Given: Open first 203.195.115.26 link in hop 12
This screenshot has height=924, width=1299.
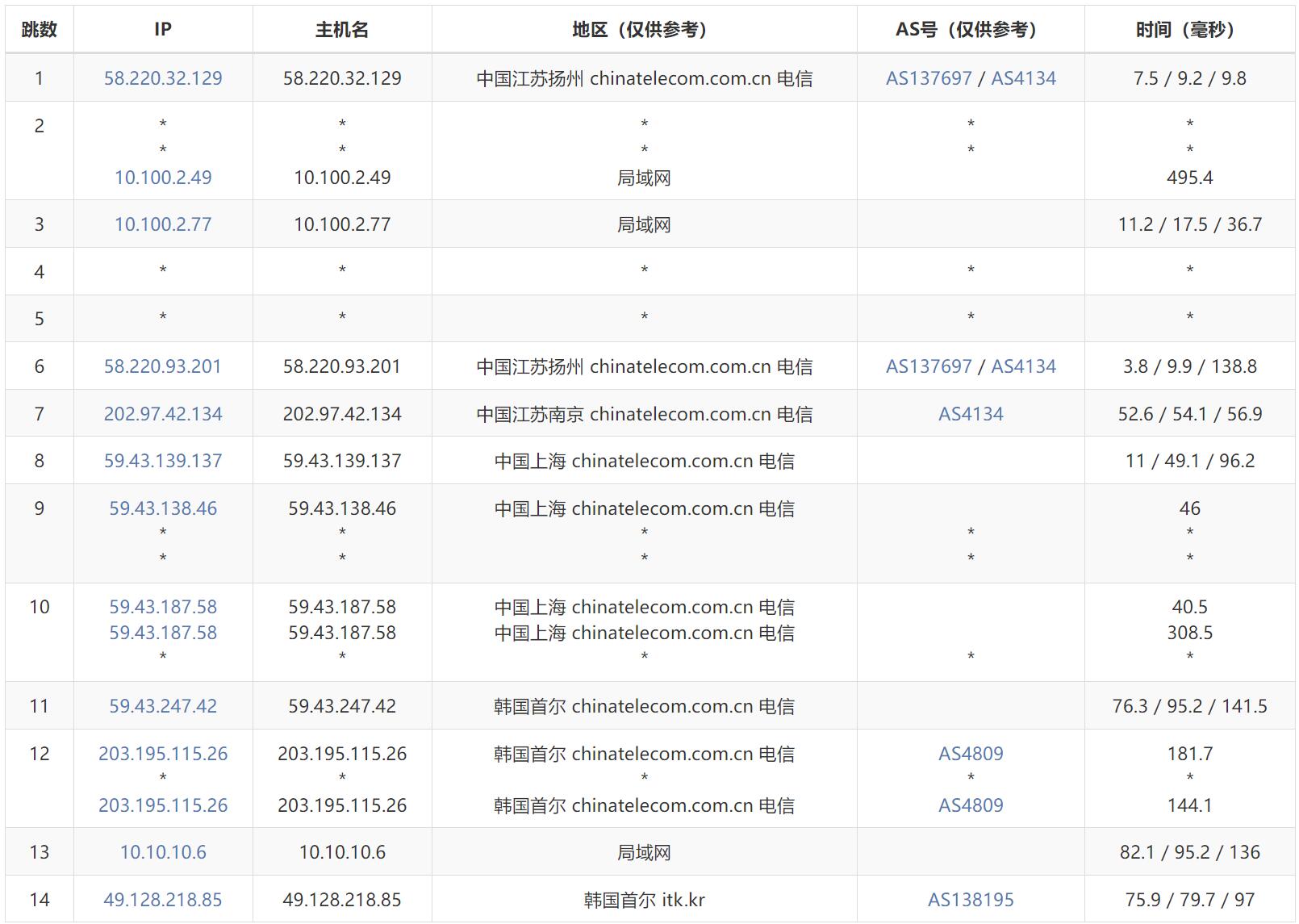Looking at the screenshot, I should (163, 754).
